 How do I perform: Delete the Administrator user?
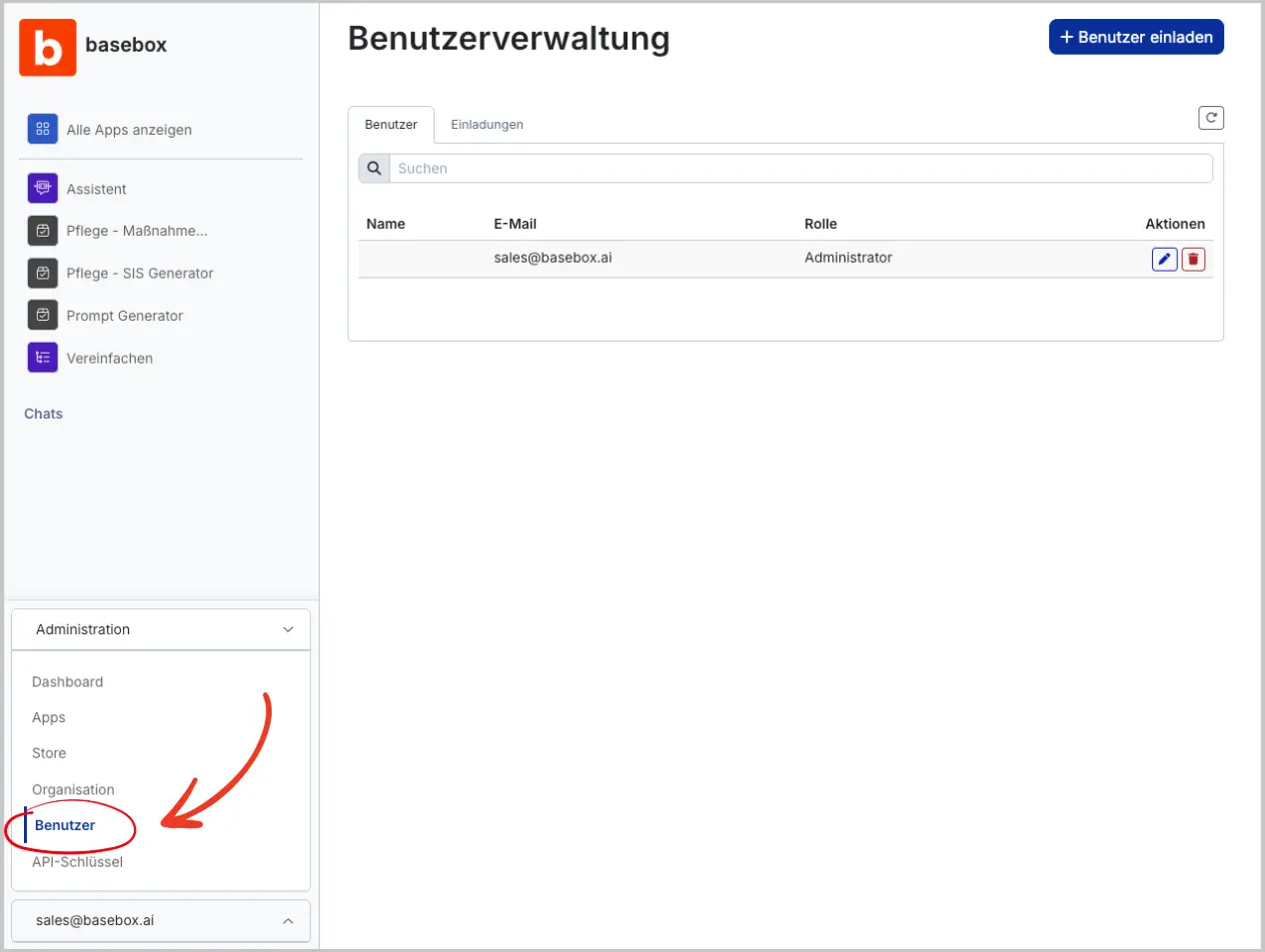click(x=1194, y=258)
